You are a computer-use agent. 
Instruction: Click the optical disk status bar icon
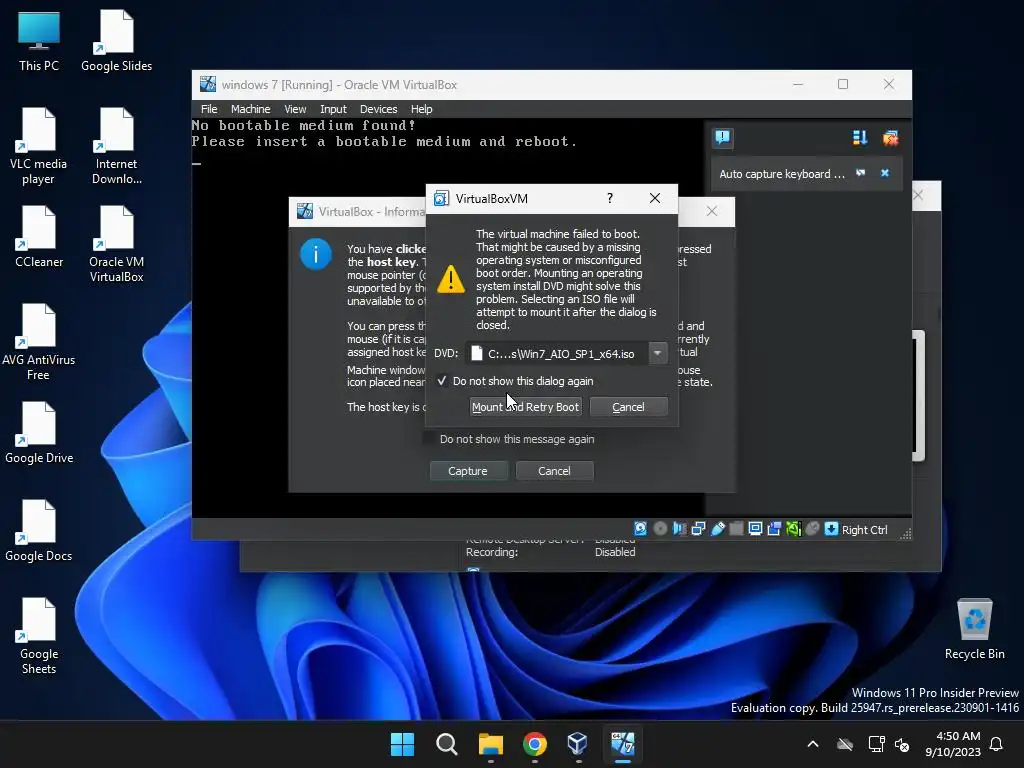pyautogui.click(x=660, y=528)
